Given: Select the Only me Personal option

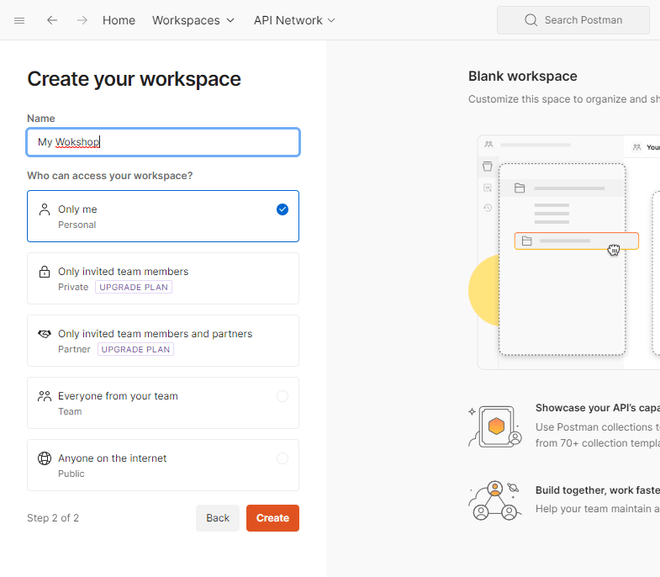Looking at the screenshot, I should (163, 216).
